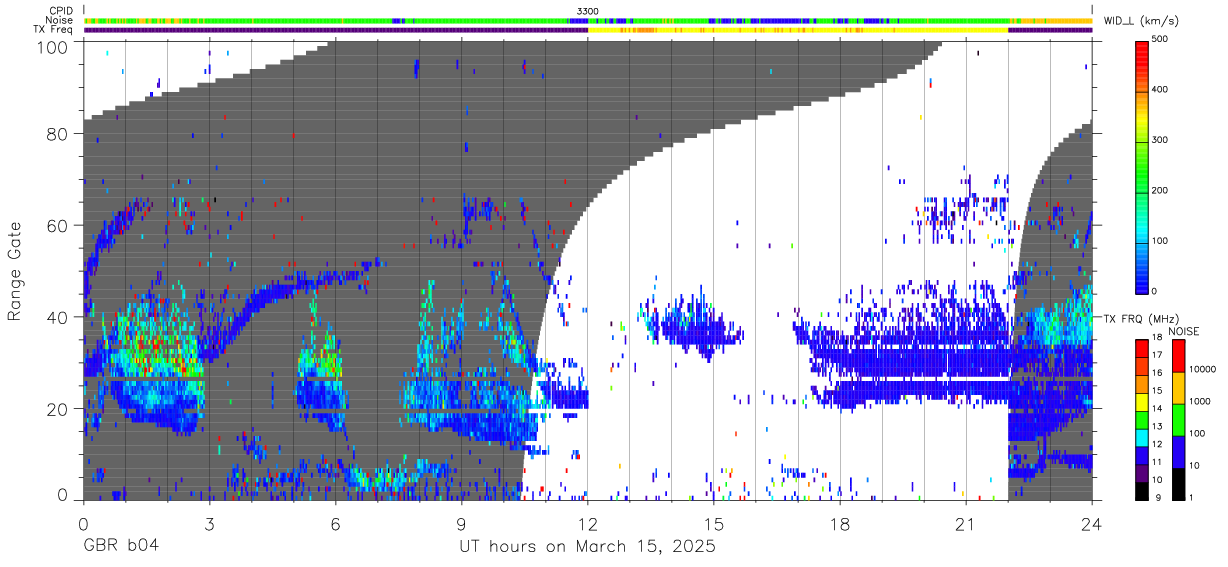Click the TX frequency color strip above plot
The image size is (1228, 567).
point(588,30)
